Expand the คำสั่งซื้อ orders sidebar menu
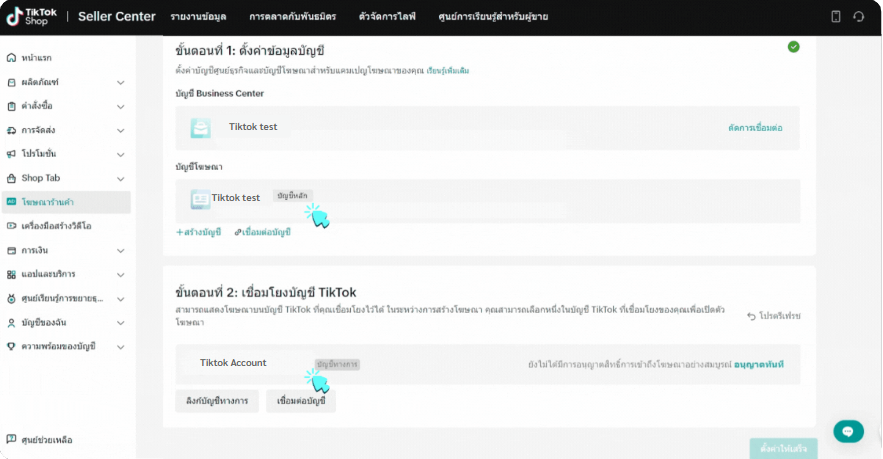 point(120,107)
